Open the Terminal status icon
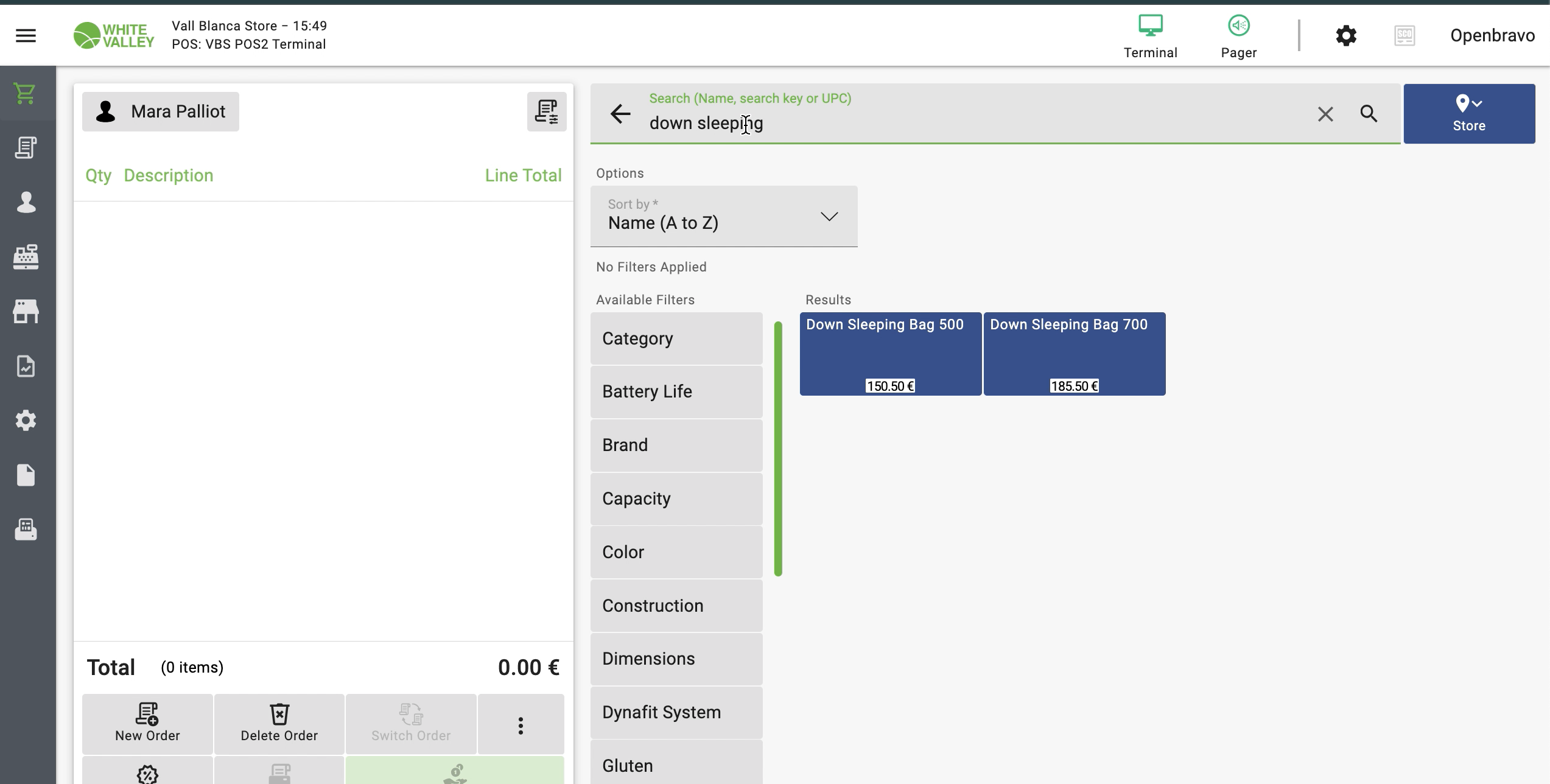This screenshot has width=1550, height=784. [1150, 35]
